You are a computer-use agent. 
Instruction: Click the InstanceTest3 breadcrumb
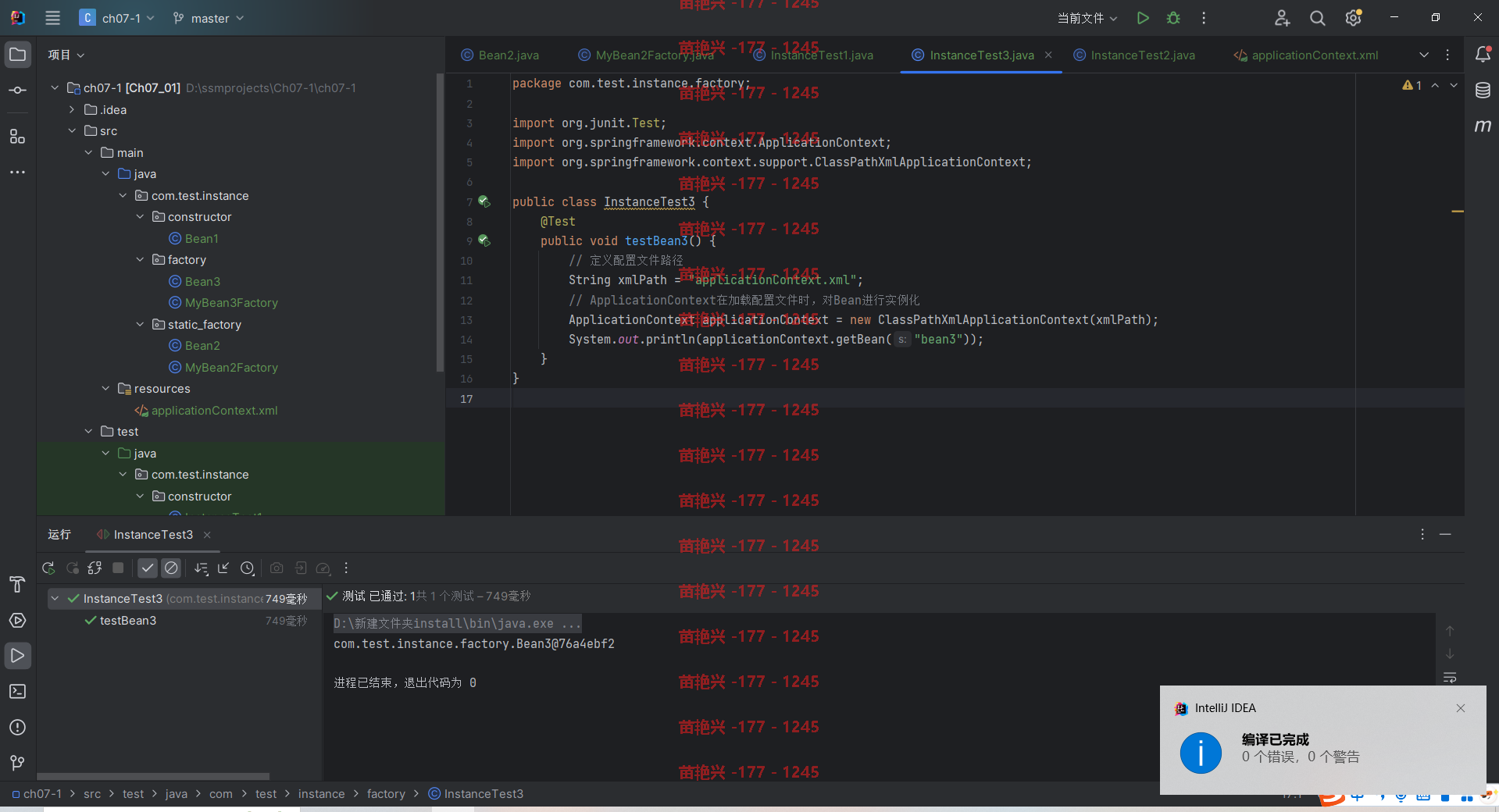(476, 794)
